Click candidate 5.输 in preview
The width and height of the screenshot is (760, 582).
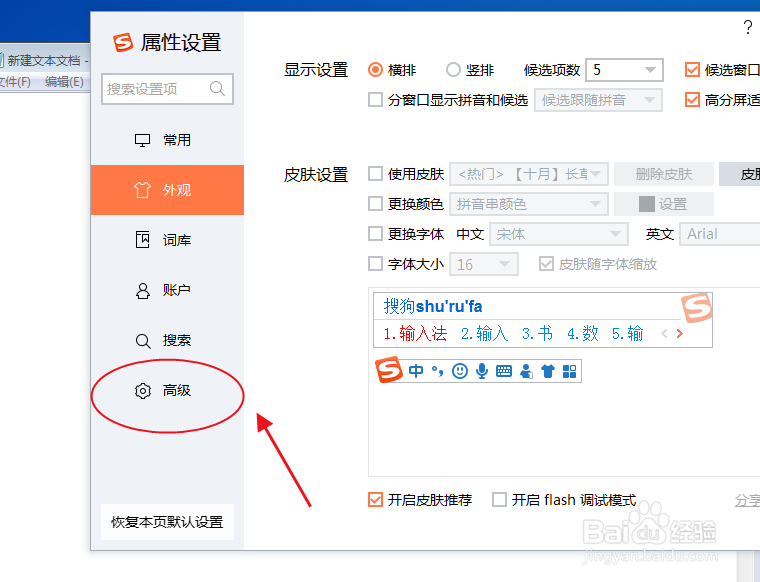[627, 333]
